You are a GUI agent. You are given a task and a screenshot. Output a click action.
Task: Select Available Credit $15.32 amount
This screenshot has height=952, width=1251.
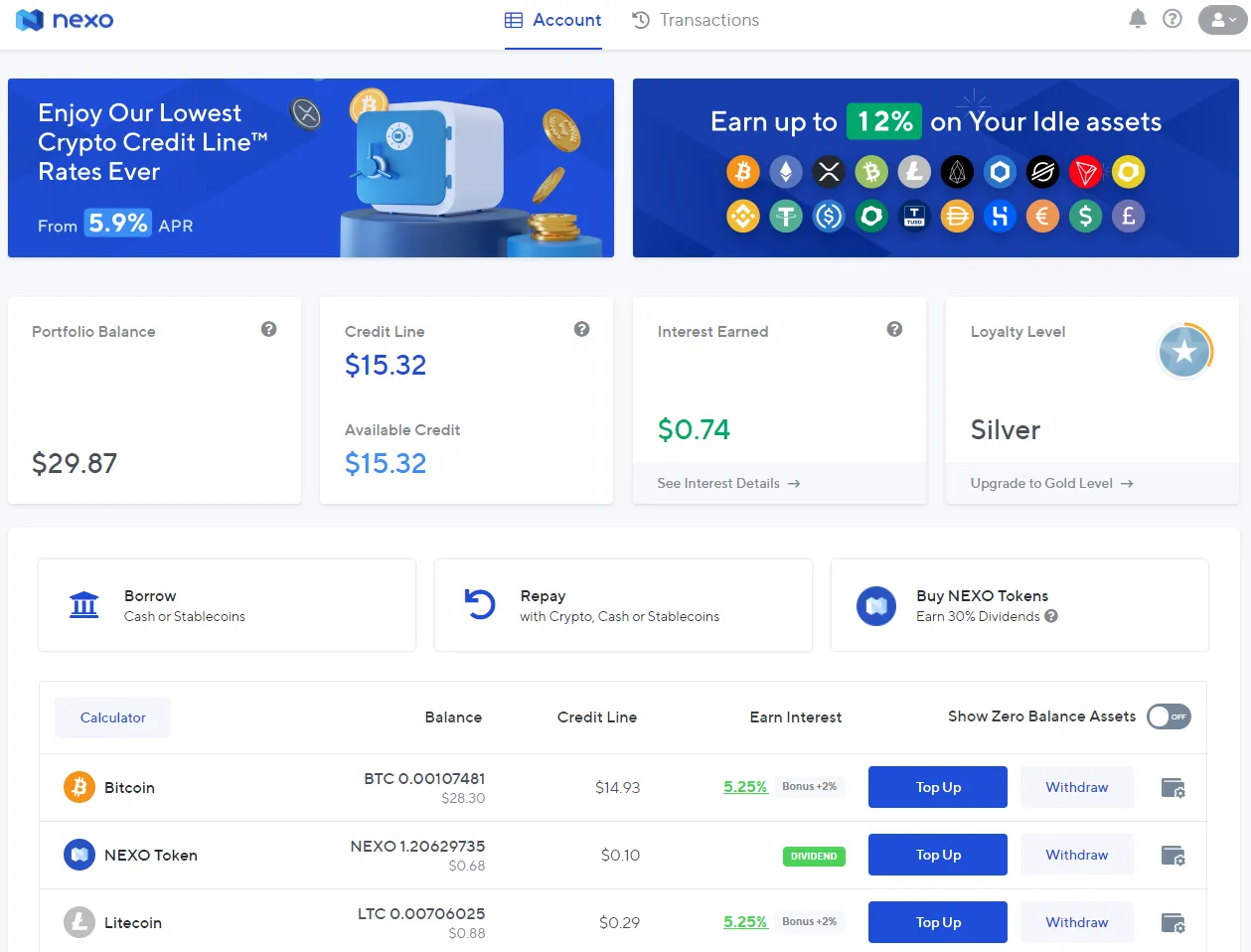point(386,463)
